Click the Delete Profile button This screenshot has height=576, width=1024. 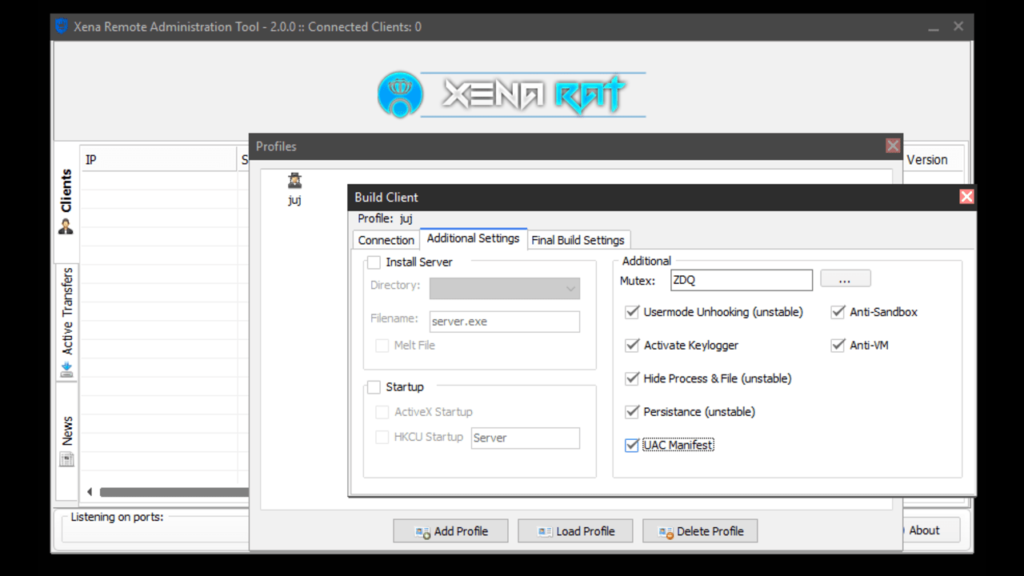700,531
